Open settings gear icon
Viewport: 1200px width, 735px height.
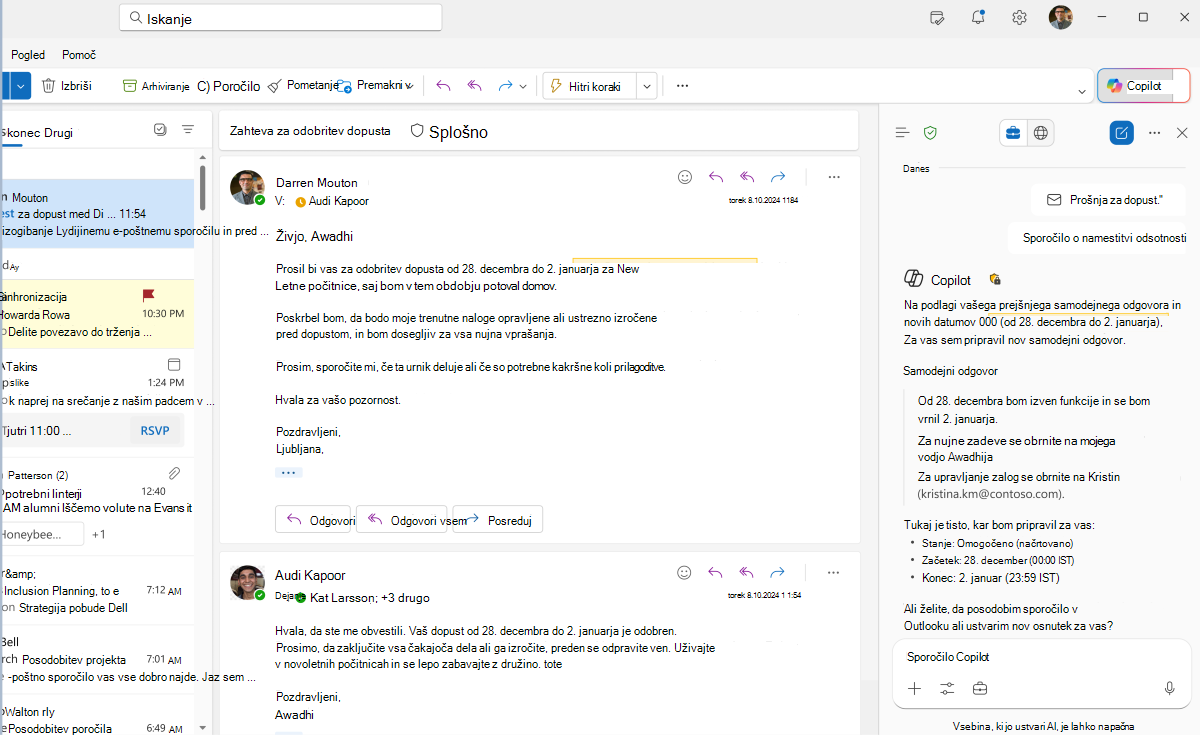click(x=1019, y=17)
